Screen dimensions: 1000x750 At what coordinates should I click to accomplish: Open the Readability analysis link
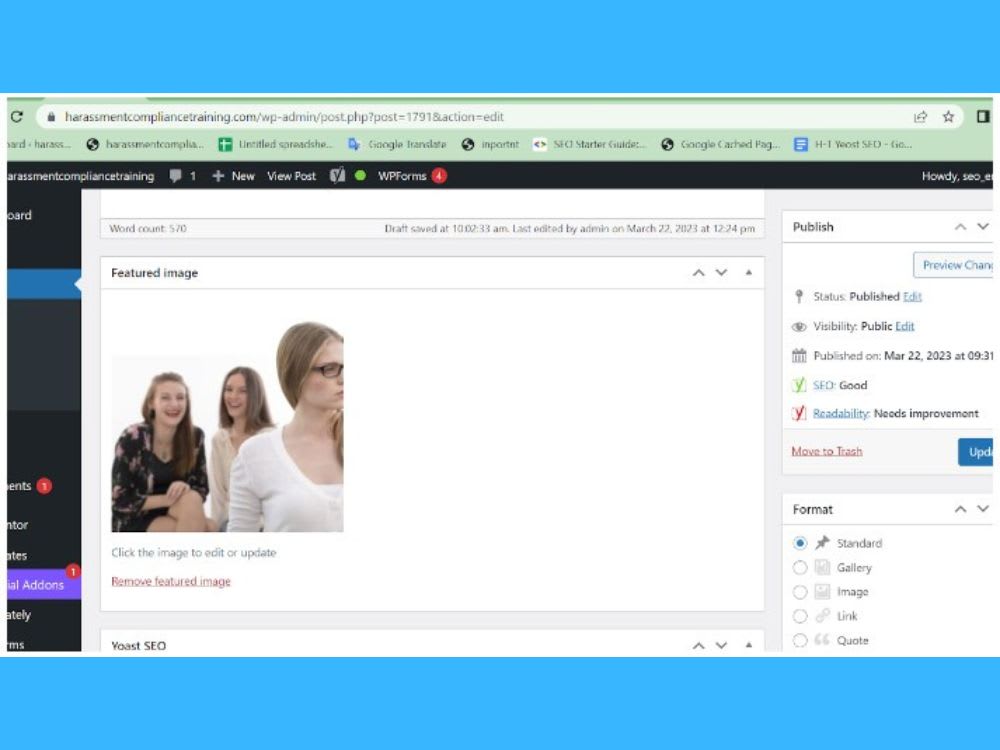[841, 413]
